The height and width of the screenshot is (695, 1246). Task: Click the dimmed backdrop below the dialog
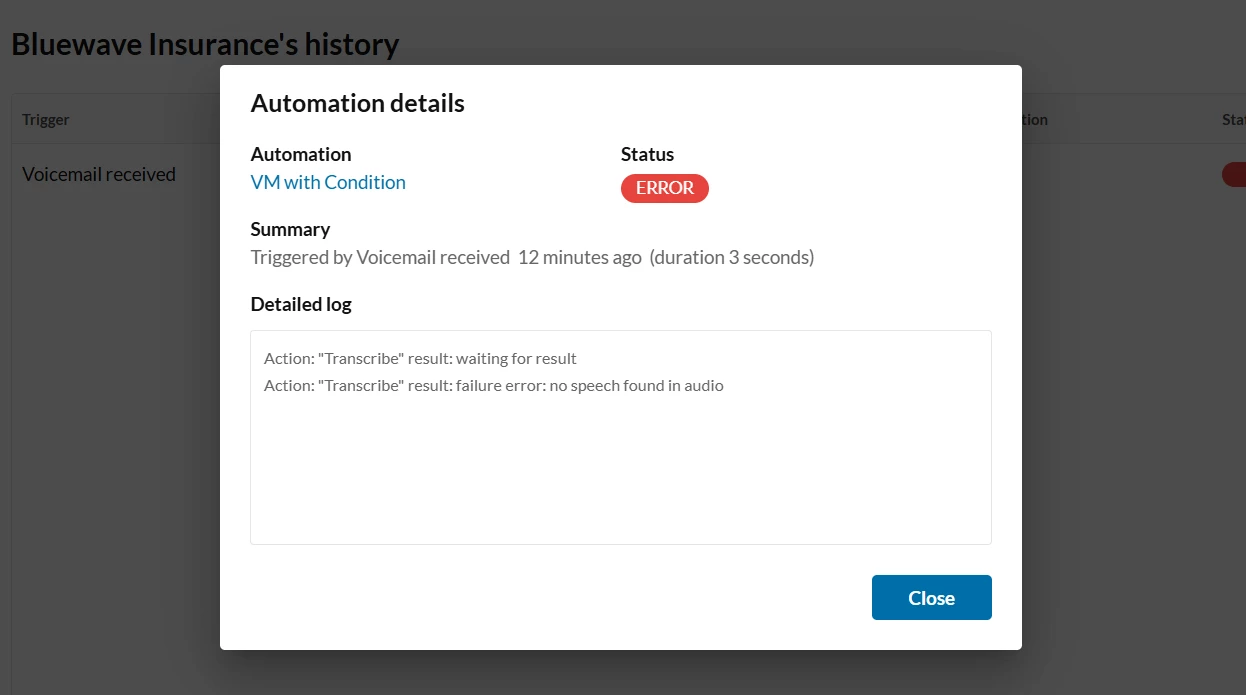click(620, 673)
